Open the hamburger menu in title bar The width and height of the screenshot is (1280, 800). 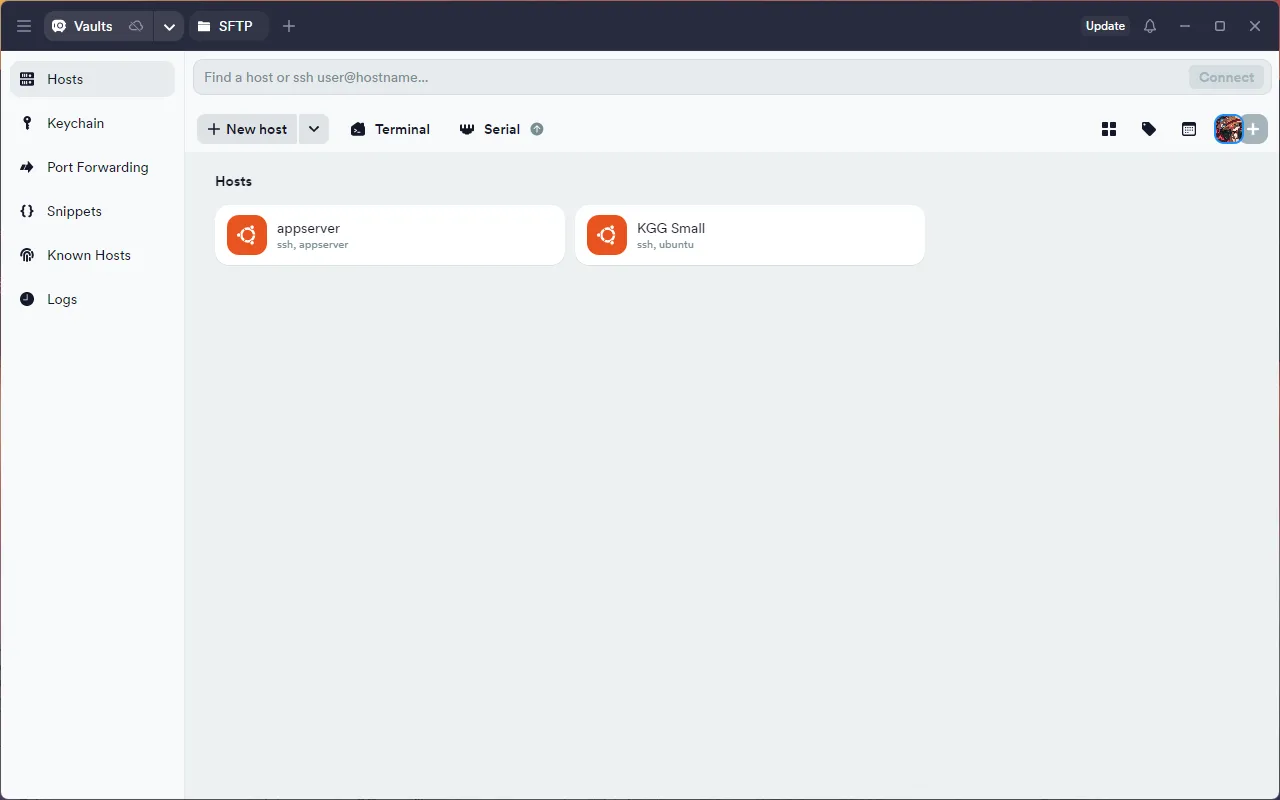pyautogui.click(x=24, y=26)
